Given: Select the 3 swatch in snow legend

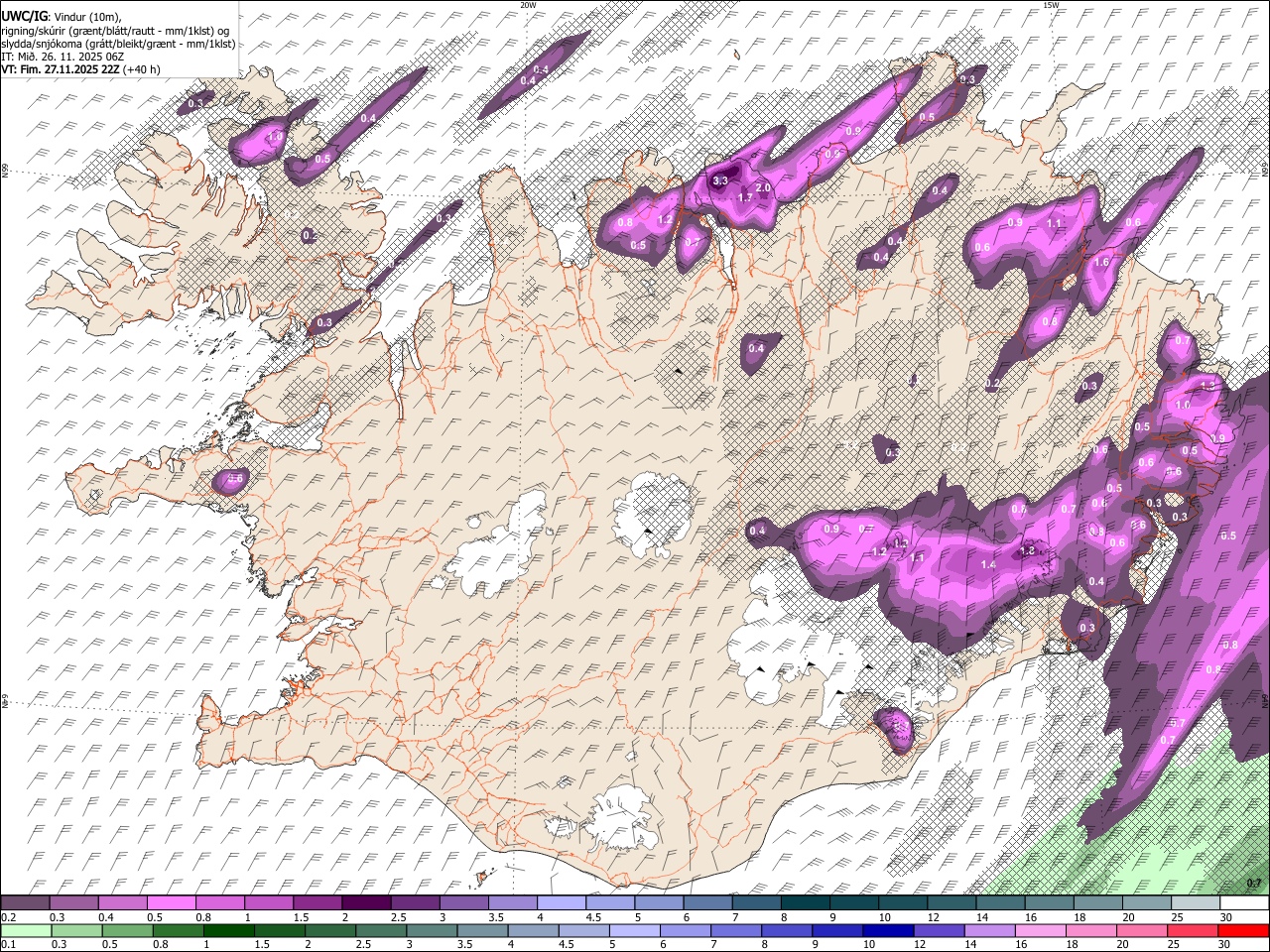Looking at the screenshot, I should [463, 902].
